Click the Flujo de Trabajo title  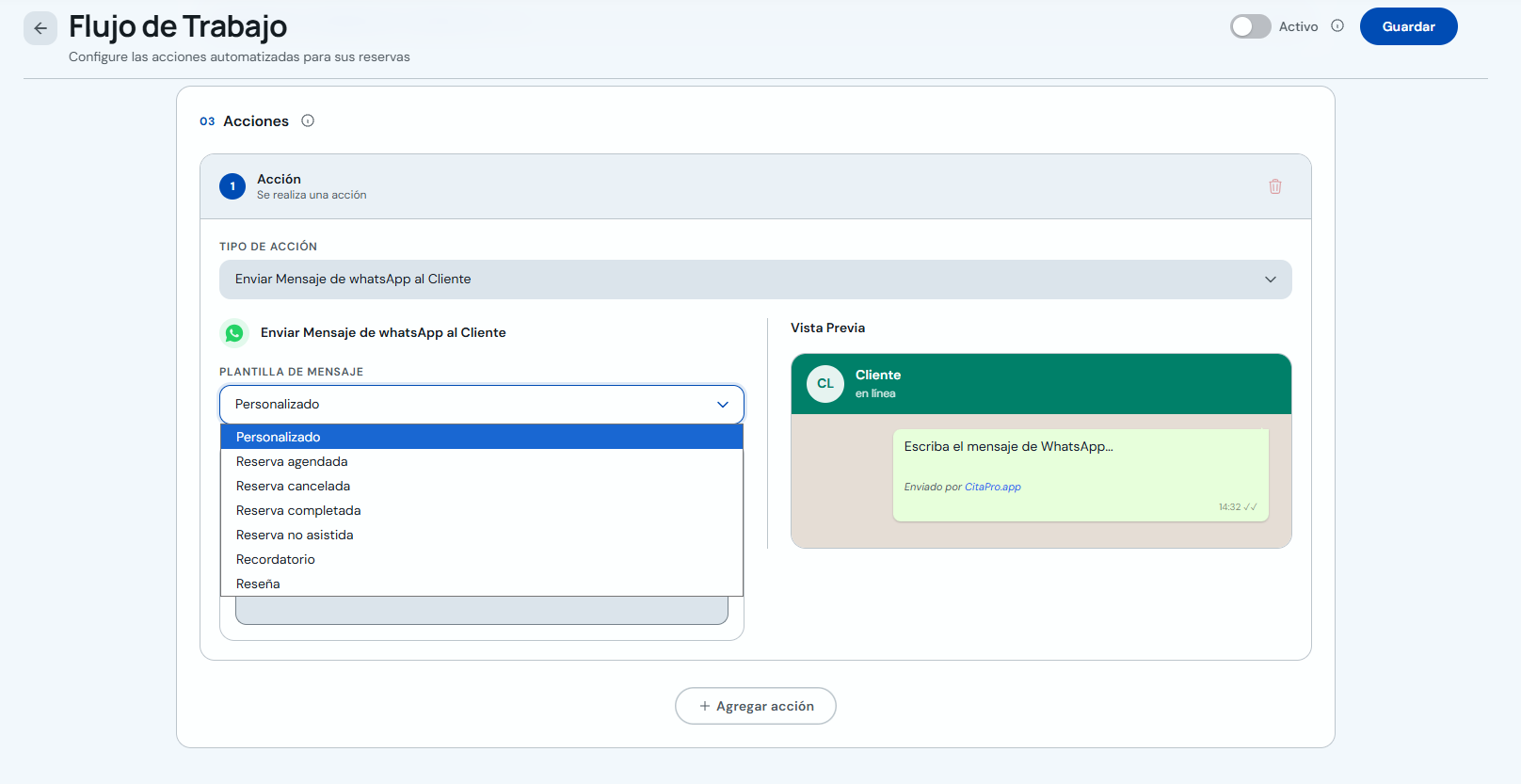click(x=178, y=26)
